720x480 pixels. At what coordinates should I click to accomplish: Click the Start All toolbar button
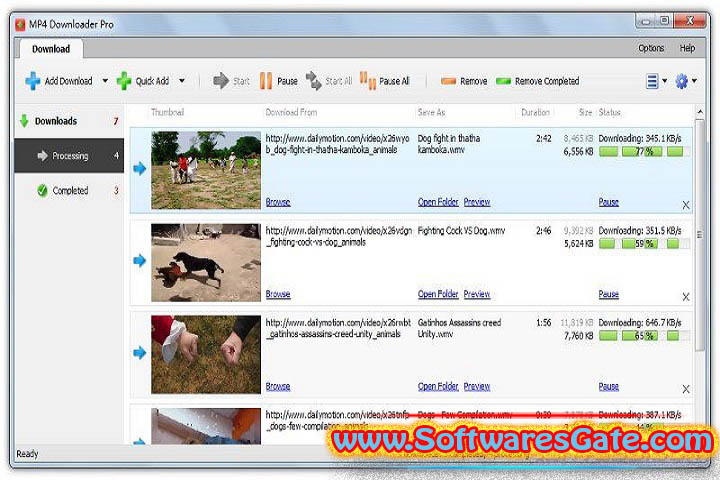click(329, 81)
